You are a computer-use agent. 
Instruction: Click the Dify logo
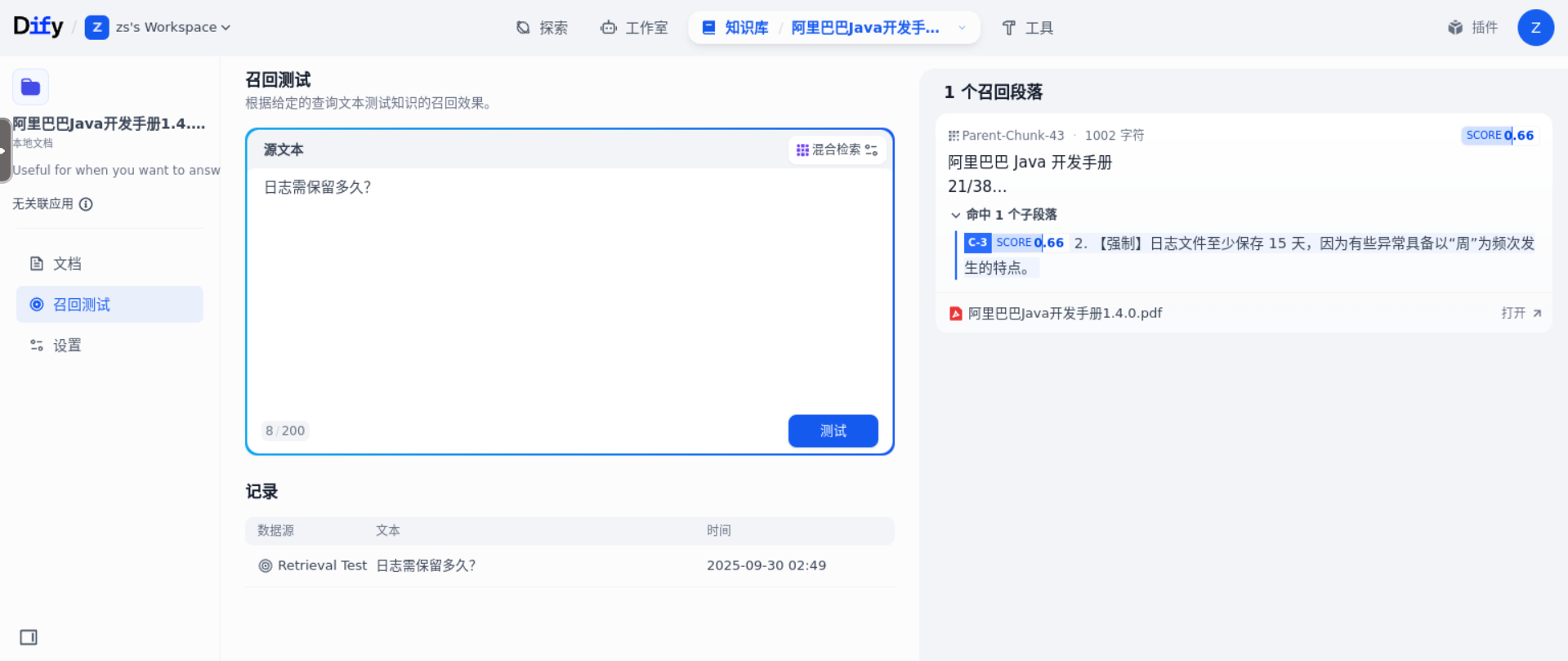(x=38, y=26)
